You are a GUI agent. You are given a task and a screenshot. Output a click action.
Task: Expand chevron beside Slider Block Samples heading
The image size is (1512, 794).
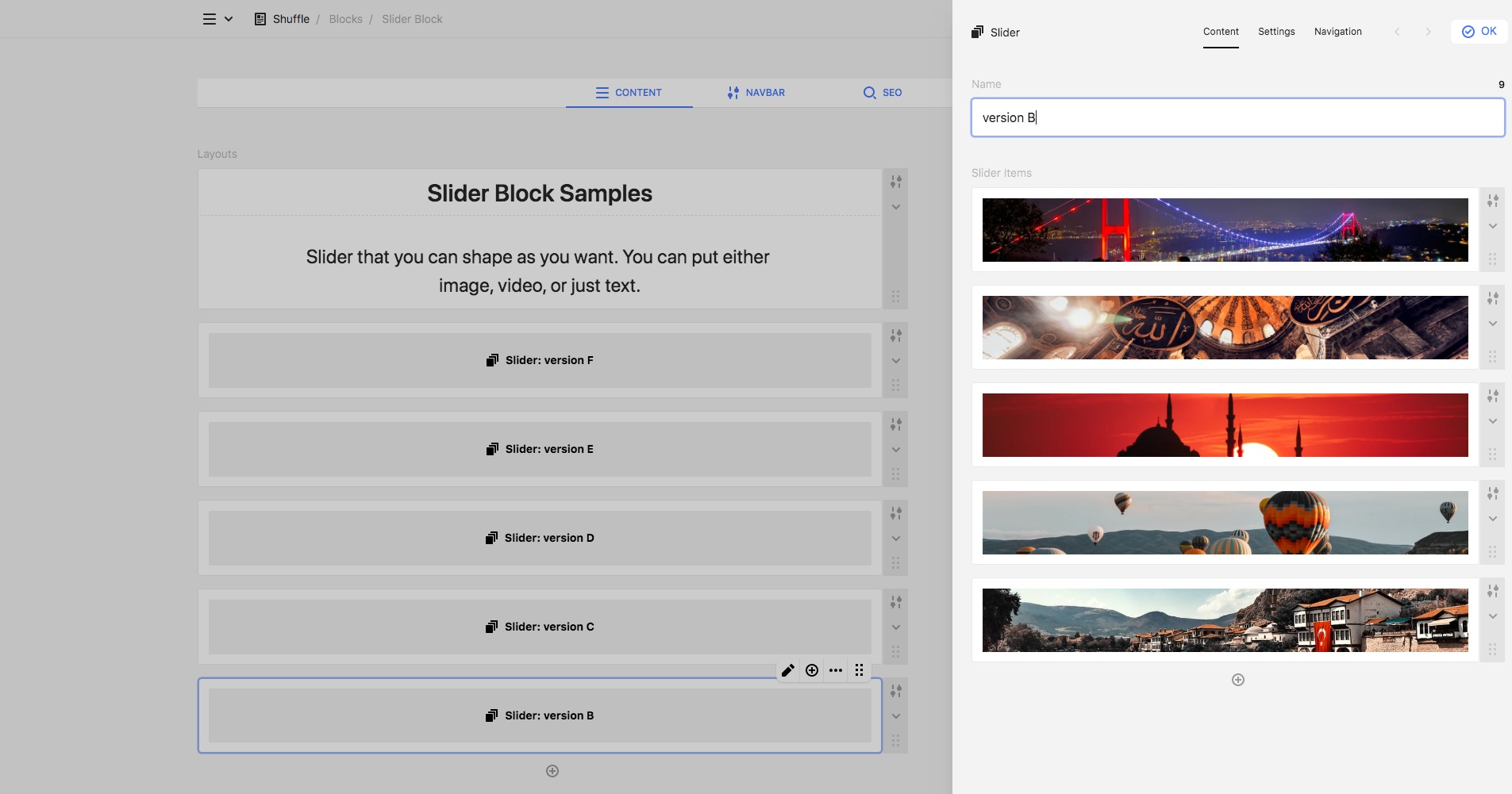(895, 207)
